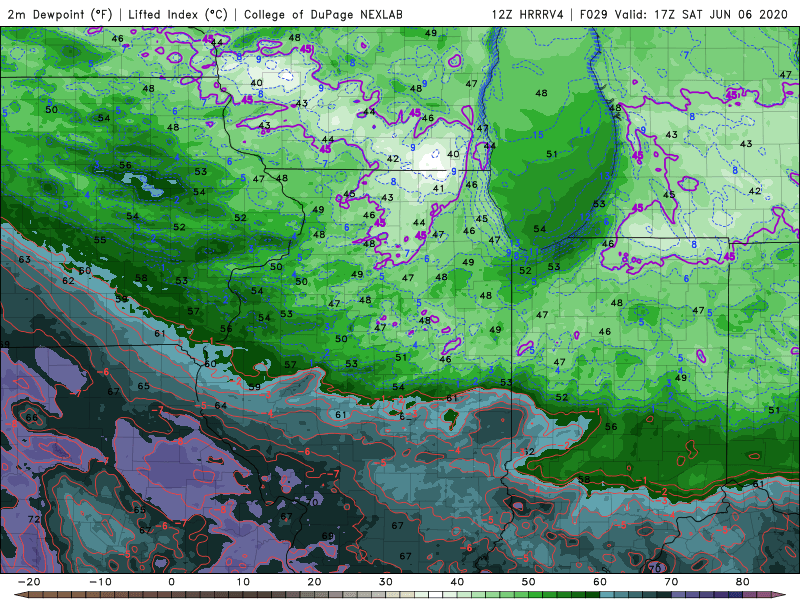Image resolution: width=800 pixels, height=600 pixels.
Task: Click the "College of DuPage NEXLAB" label
Action: coord(323,15)
